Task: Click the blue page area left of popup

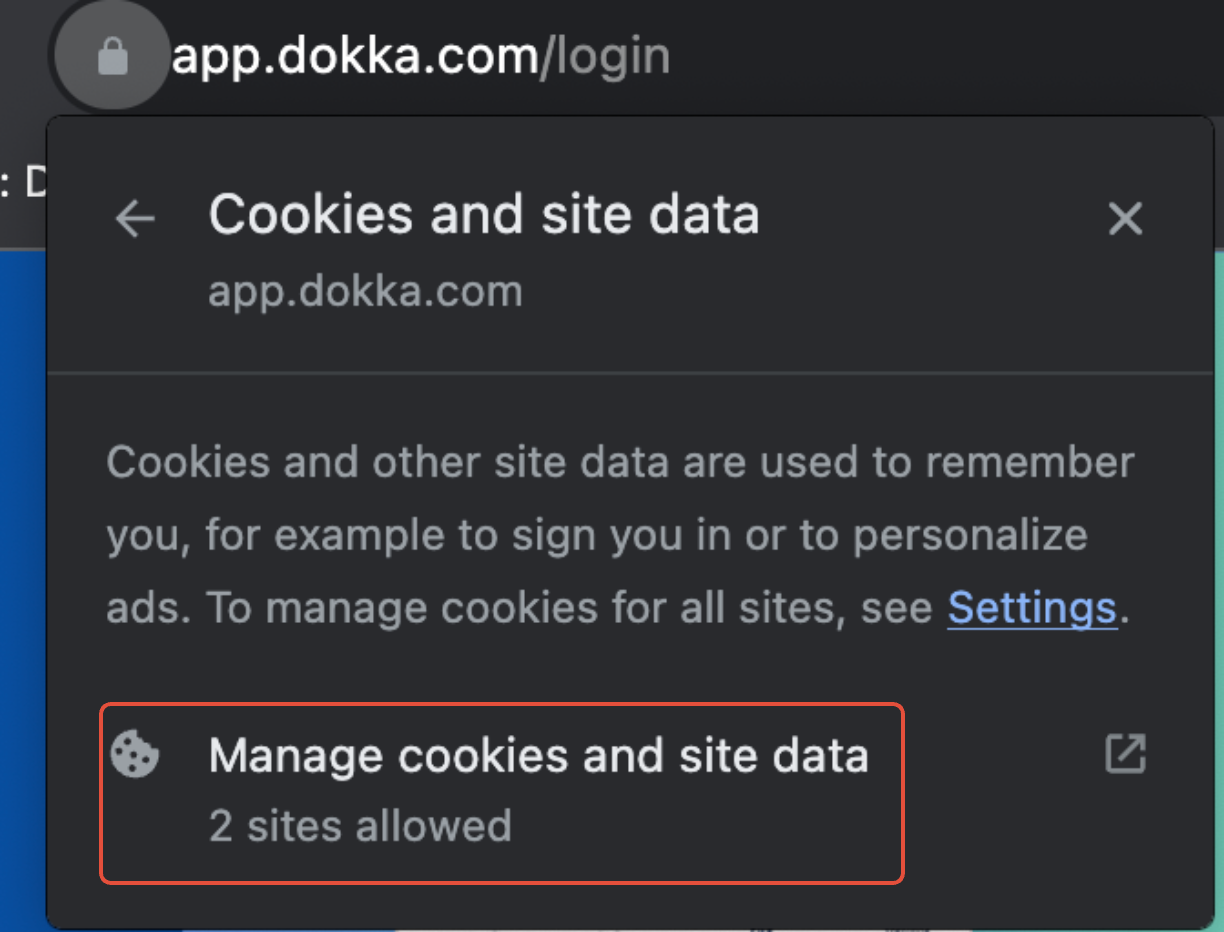Action: [x=23, y=590]
